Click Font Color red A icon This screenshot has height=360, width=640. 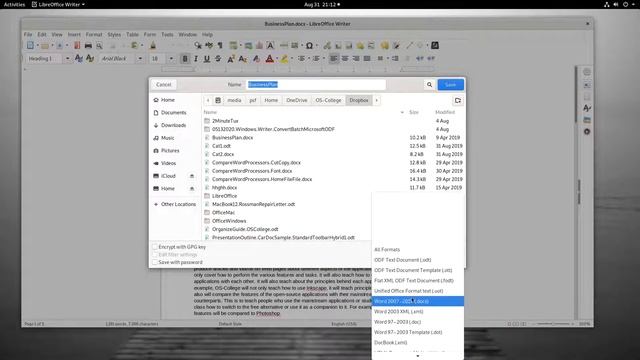coord(269,59)
